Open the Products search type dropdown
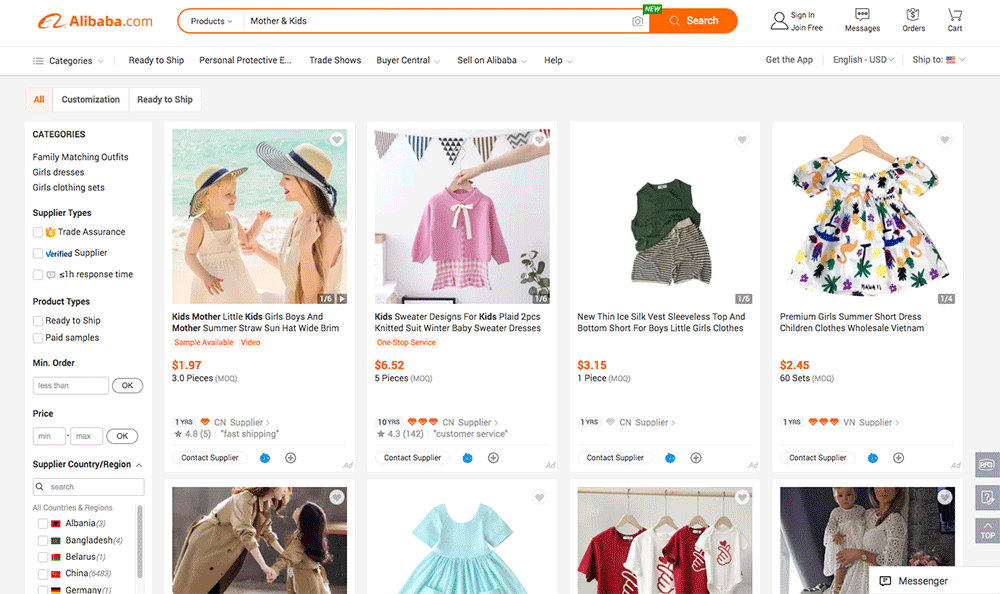1000x594 pixels. coord(211,21)
